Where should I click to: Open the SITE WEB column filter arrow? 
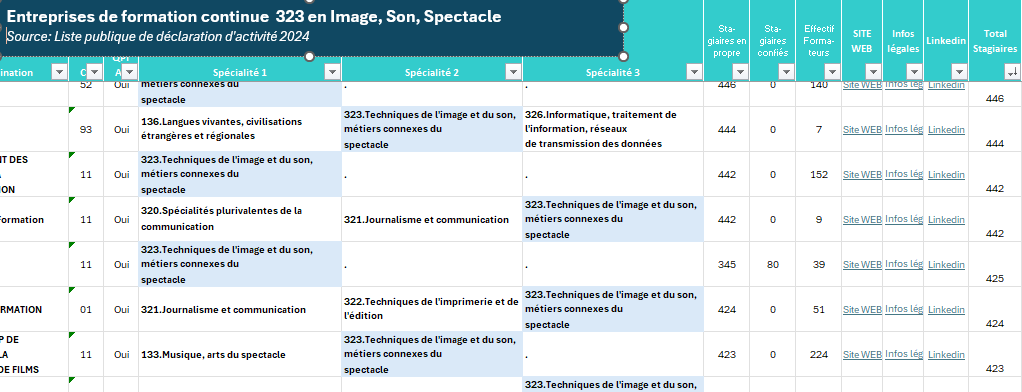point(873,72)
